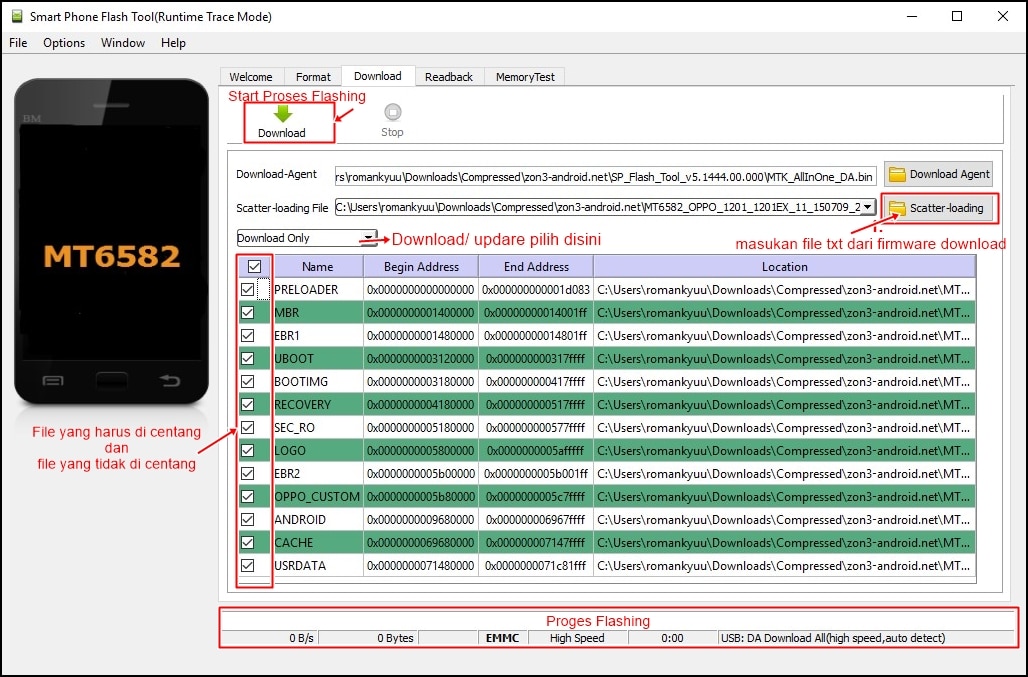Click the Stop icon
This screenshot has width=1028, height=677.
click(392, 112)
